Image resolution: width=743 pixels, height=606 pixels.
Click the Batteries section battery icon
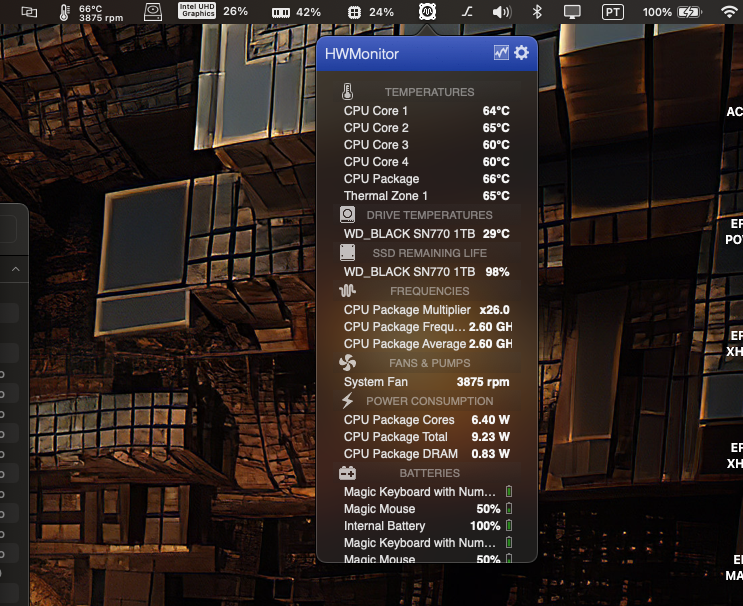point(347,472)
